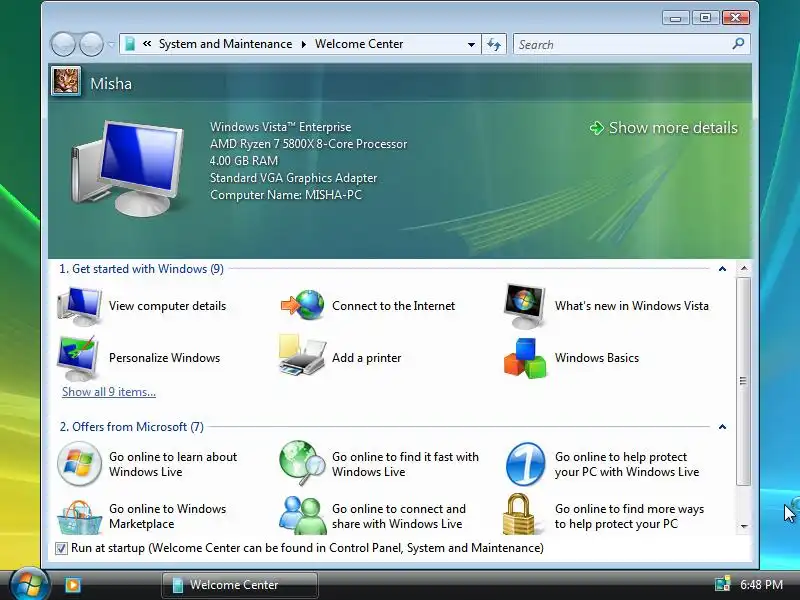Click Go online to Windows Marketplace text
The width and height of the screenshot is (800, 600).
click(x=167, y=516)
